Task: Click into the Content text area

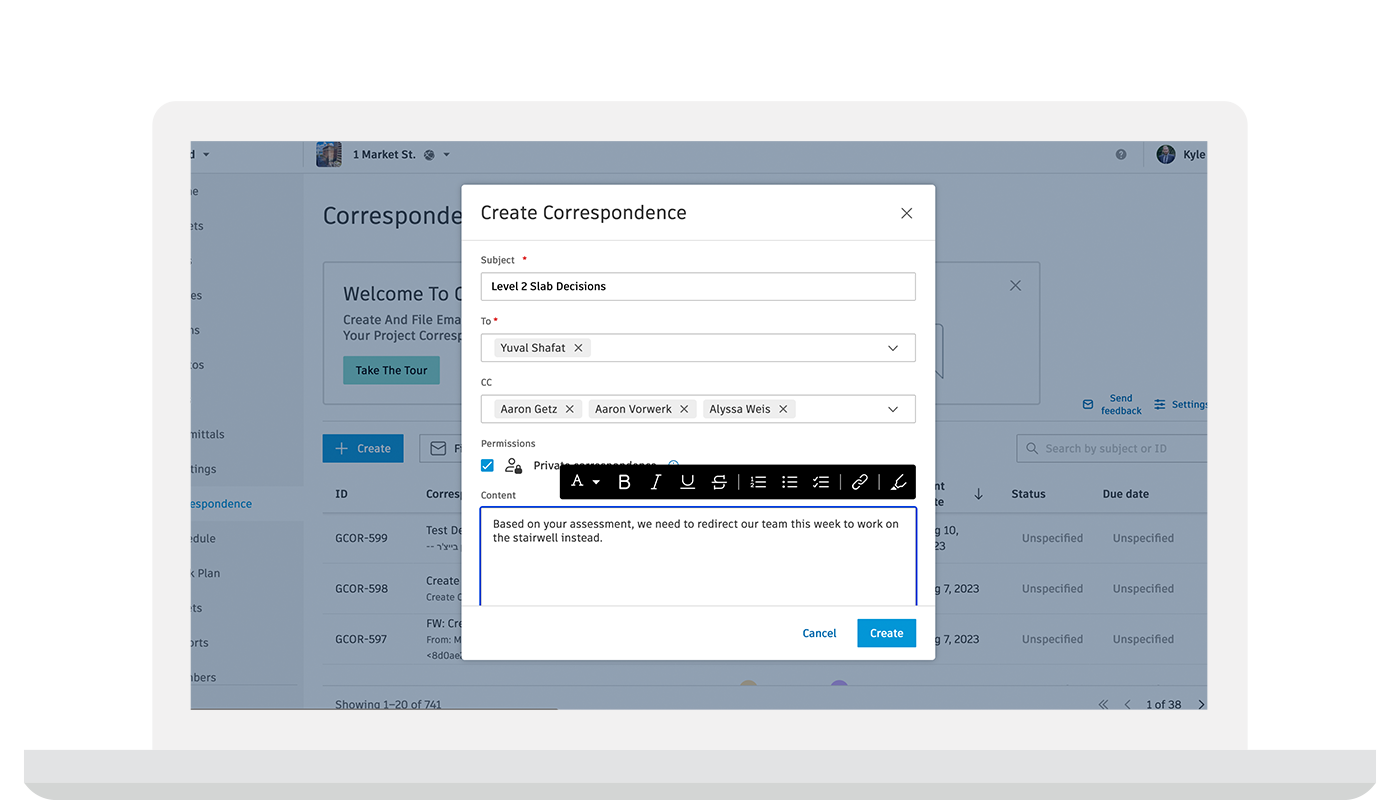Action: 698,556
